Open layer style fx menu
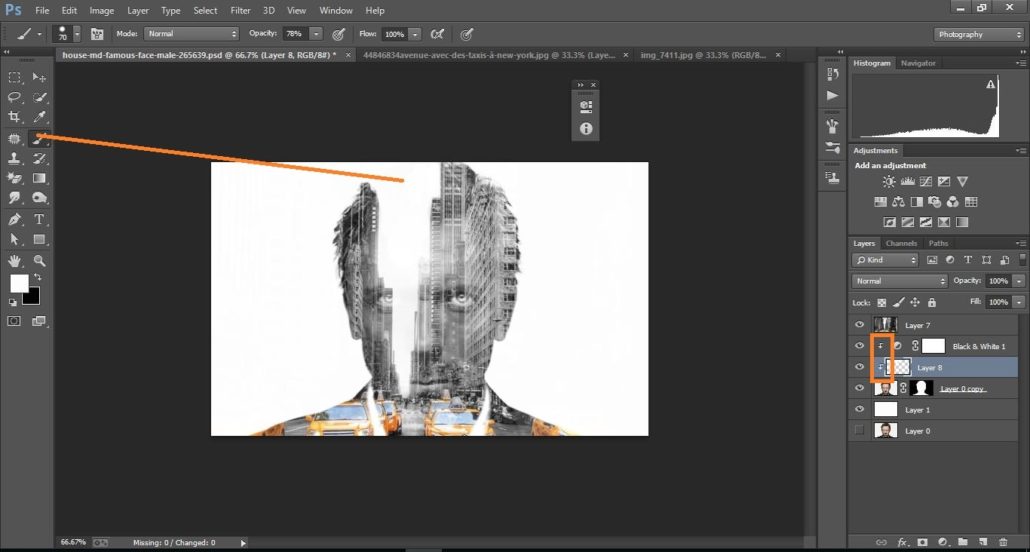1030x552 pixels. click(x=902, y=542)
